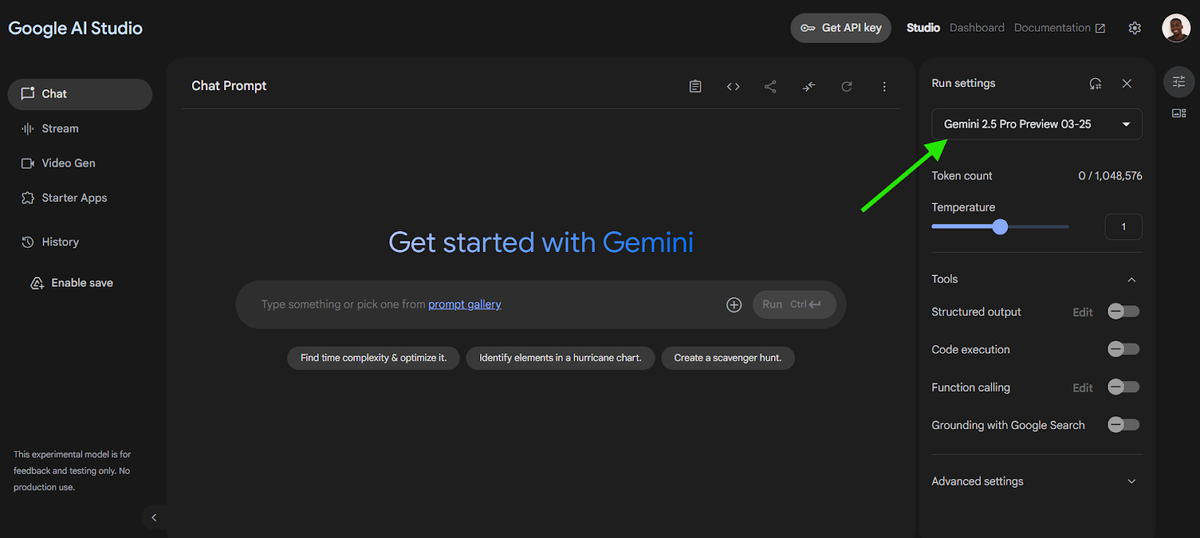The image size is (1200, 538).
Task: Turn on Function calling switch
Action: (1123, 387)
